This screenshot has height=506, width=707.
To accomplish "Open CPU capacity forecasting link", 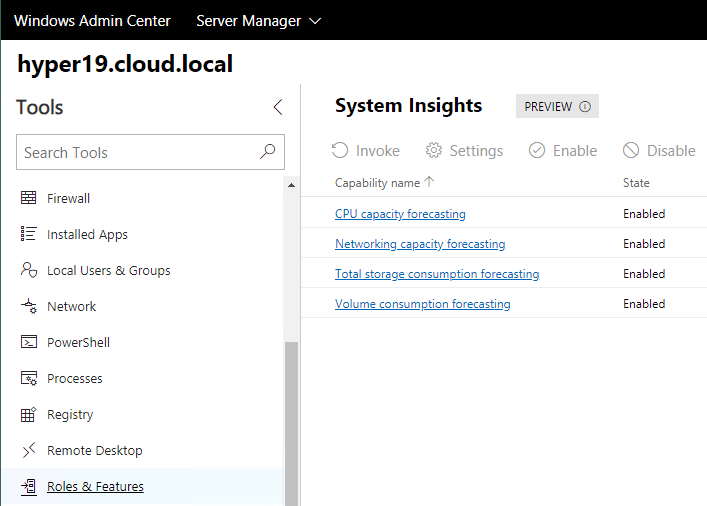I will (400, 213).
